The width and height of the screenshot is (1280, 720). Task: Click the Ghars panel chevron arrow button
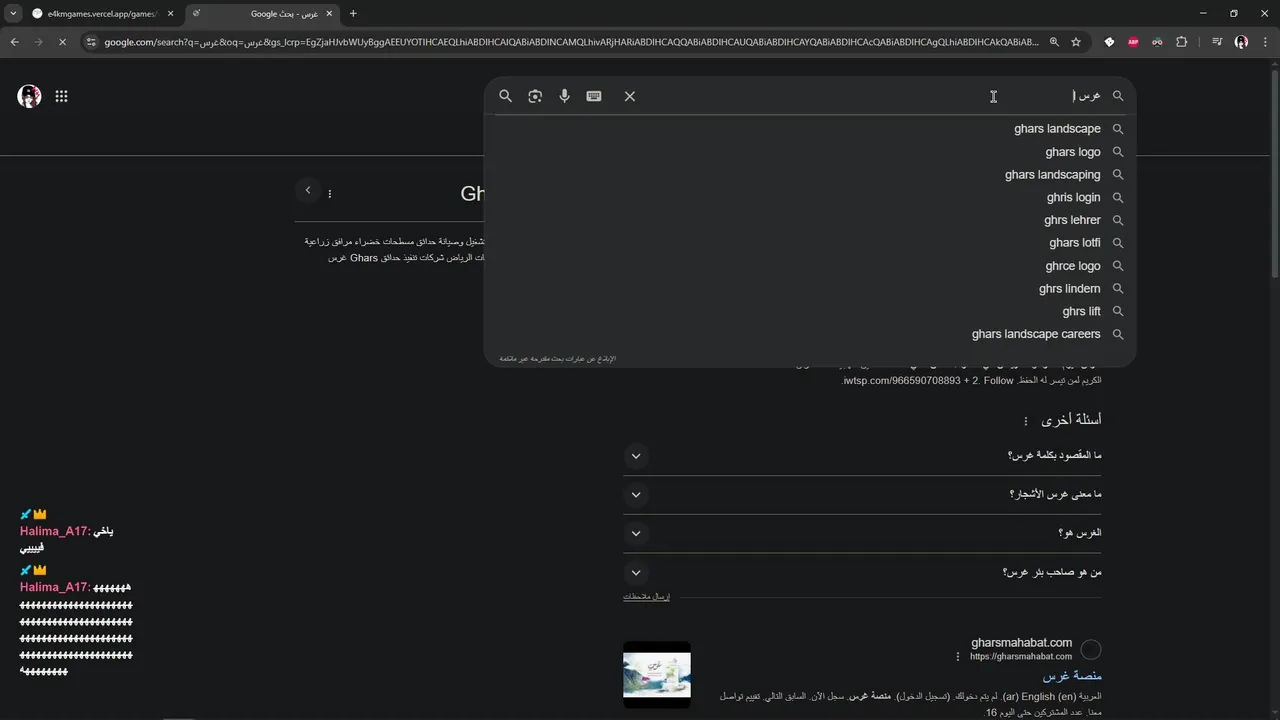pos(308,191)
